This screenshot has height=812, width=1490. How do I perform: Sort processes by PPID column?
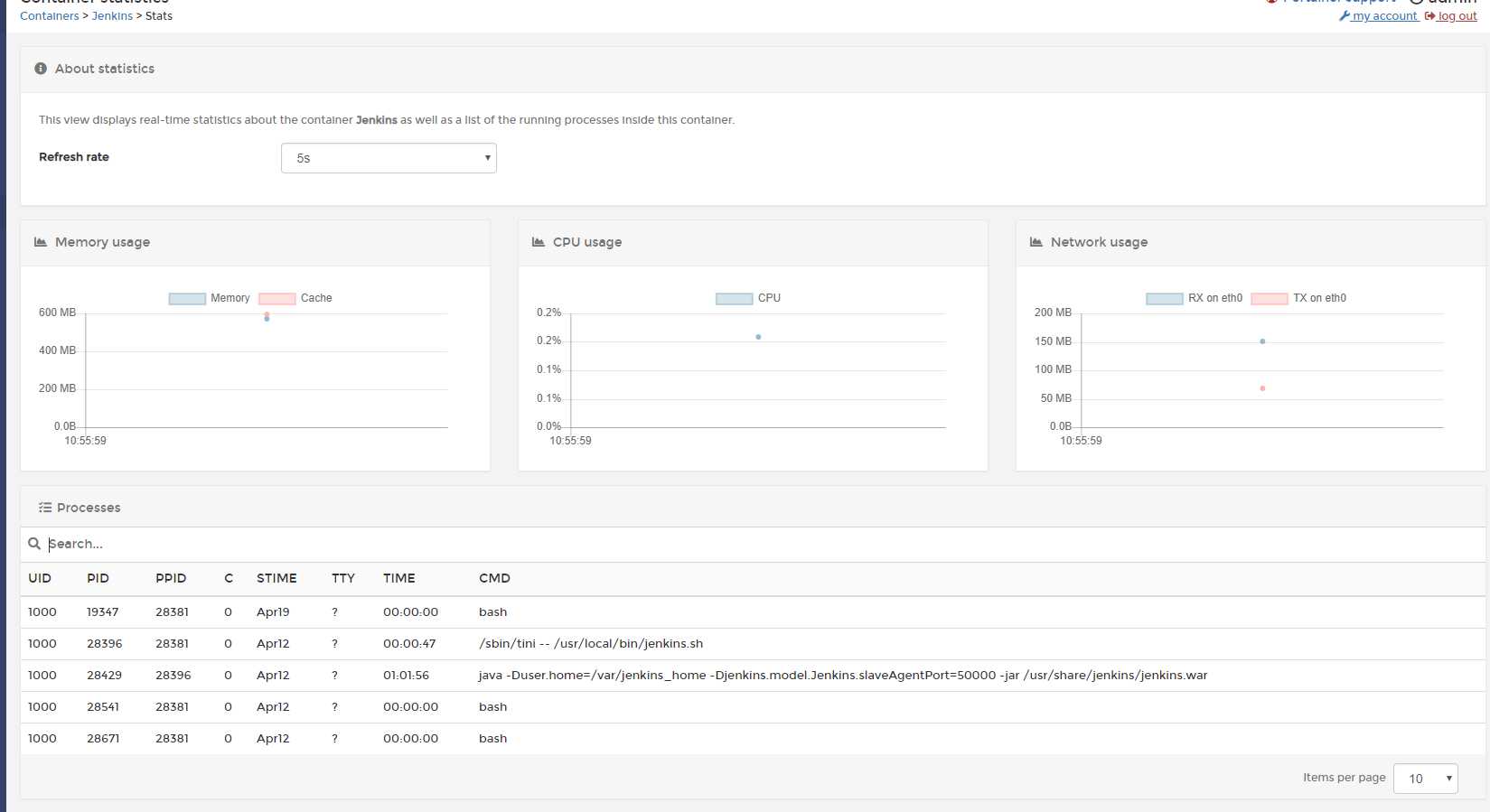pyautogui.click(x=171, y=578)
